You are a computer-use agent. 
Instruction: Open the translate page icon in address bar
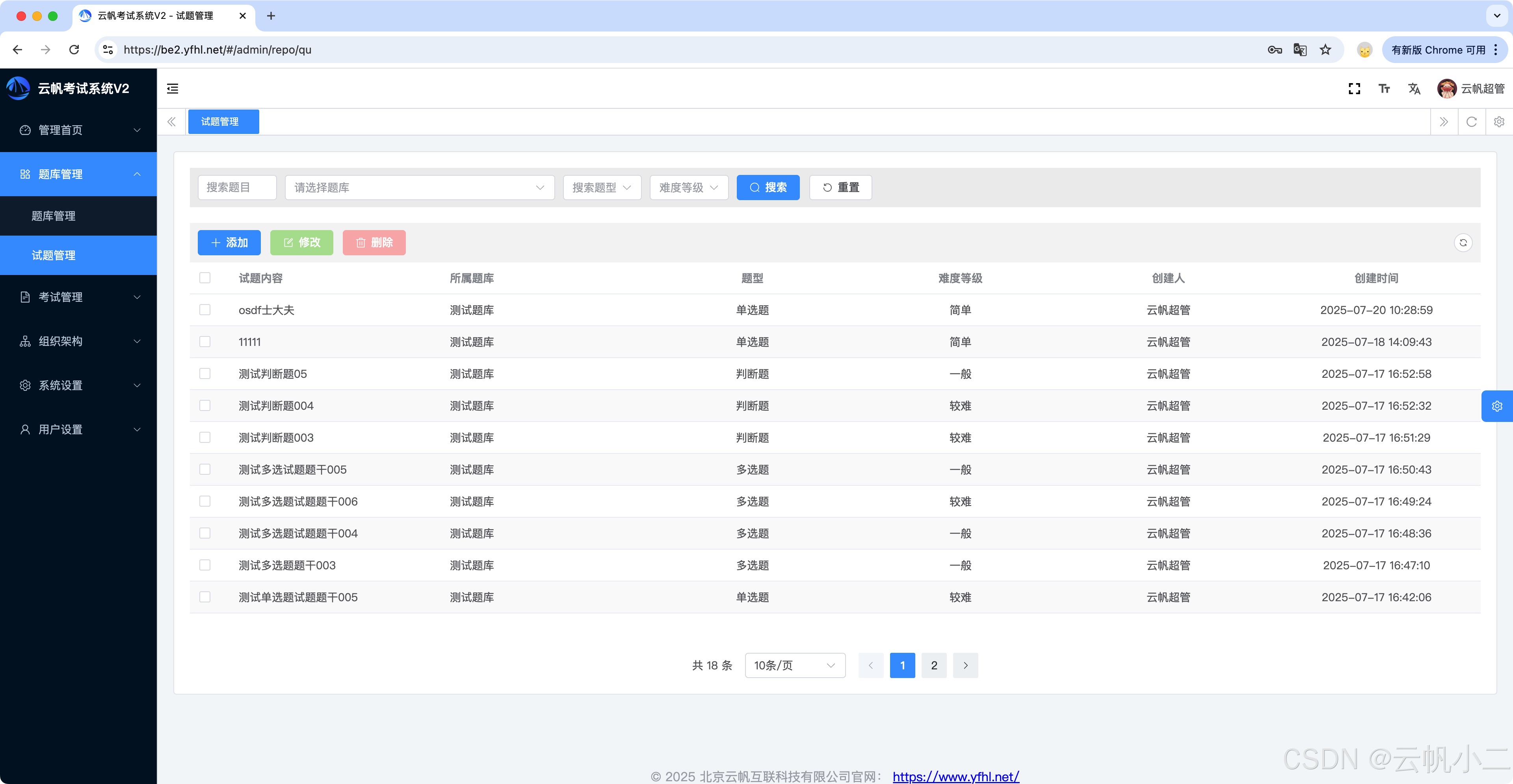(1300, 50)
